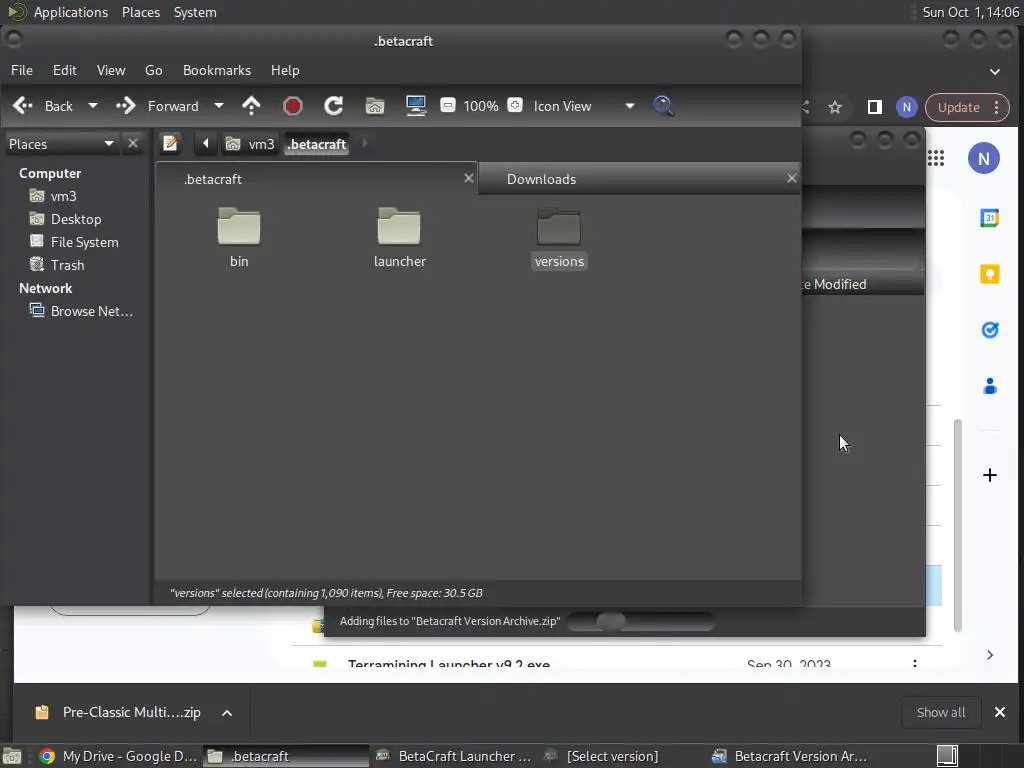This screenshot has height=768, width=1024.
Task: Close the Downloads tab
Action: pos(792,178)
